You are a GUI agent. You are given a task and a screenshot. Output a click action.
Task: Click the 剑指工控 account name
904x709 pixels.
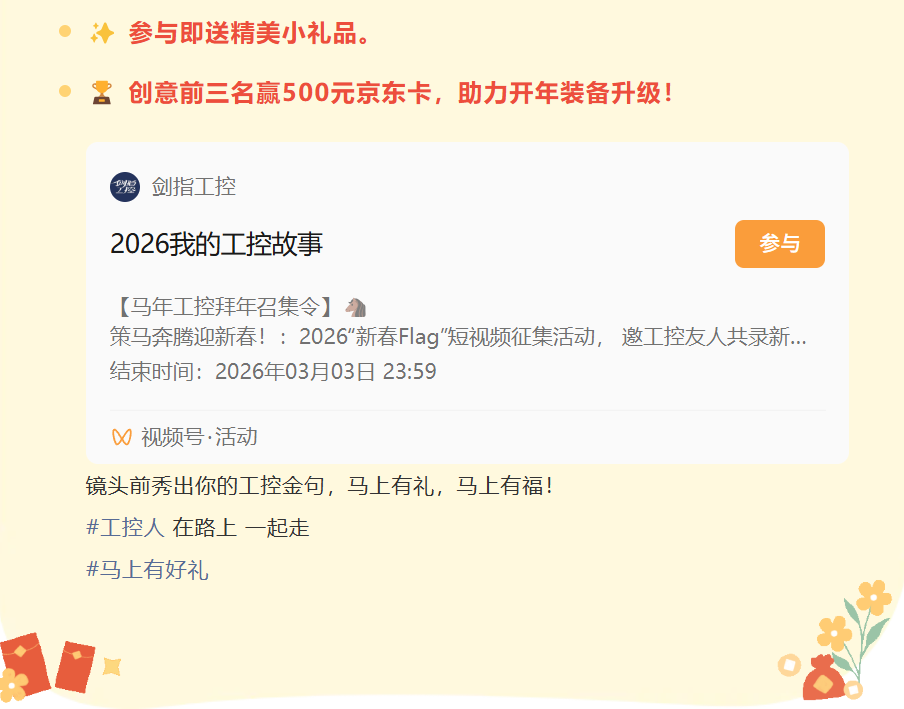[194, 187]
